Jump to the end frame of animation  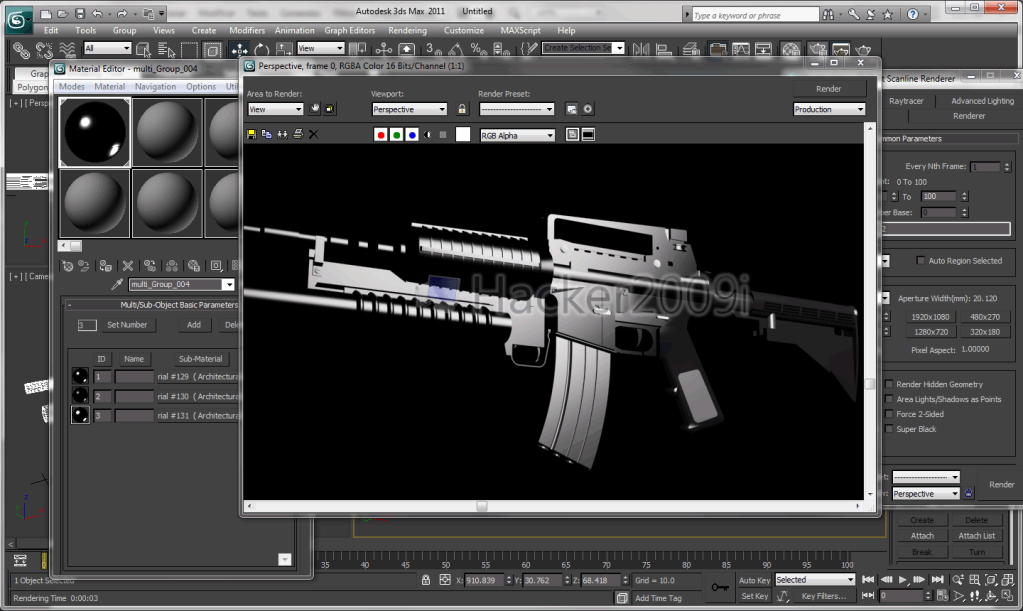(938, 580)
